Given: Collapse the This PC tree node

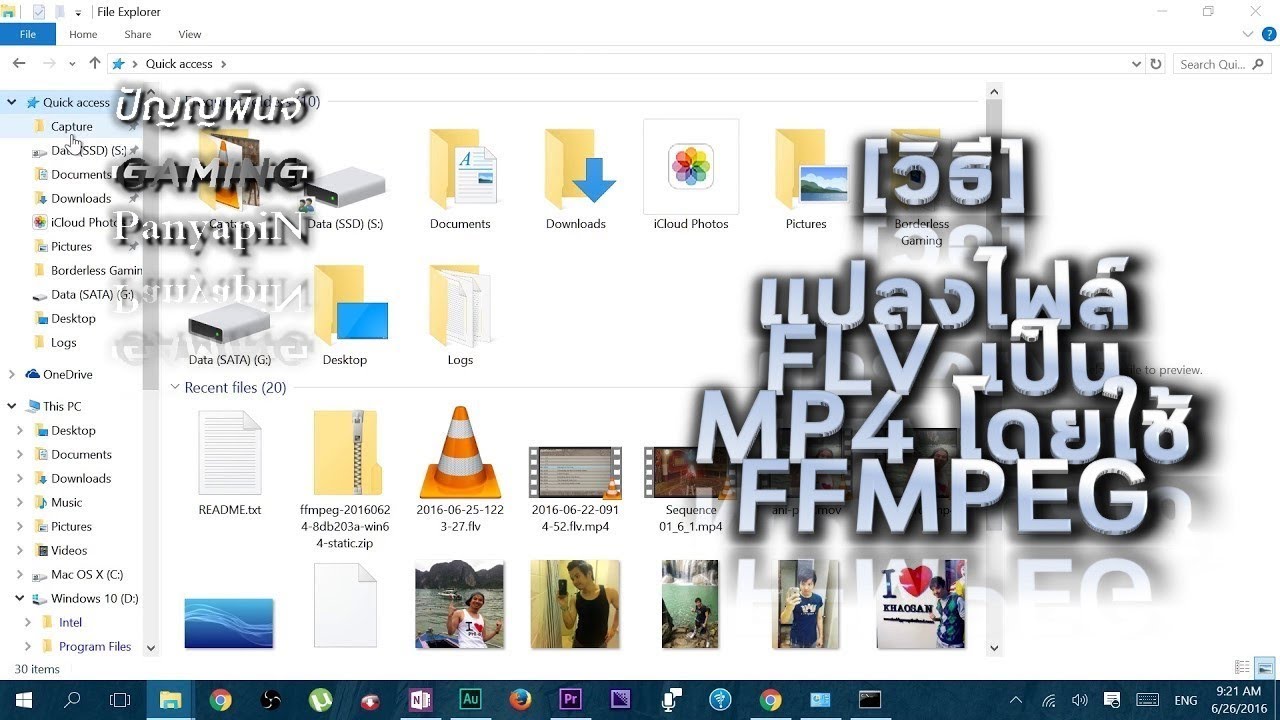Looking at the screenshot, I should click(12, 406).
